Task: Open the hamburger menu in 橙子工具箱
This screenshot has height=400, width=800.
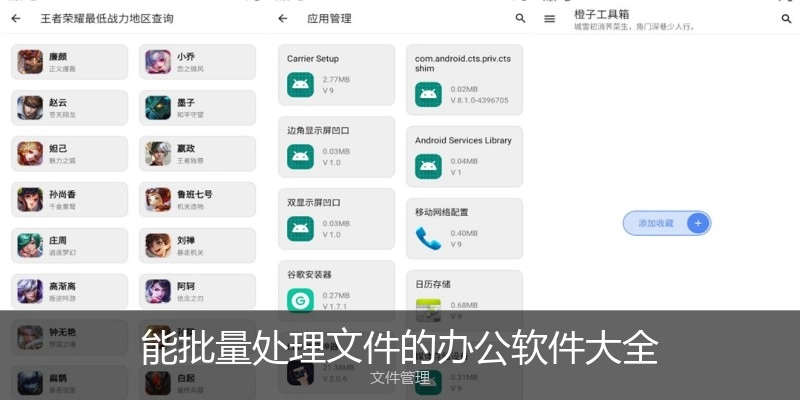Action: click(x=549, y=19)
